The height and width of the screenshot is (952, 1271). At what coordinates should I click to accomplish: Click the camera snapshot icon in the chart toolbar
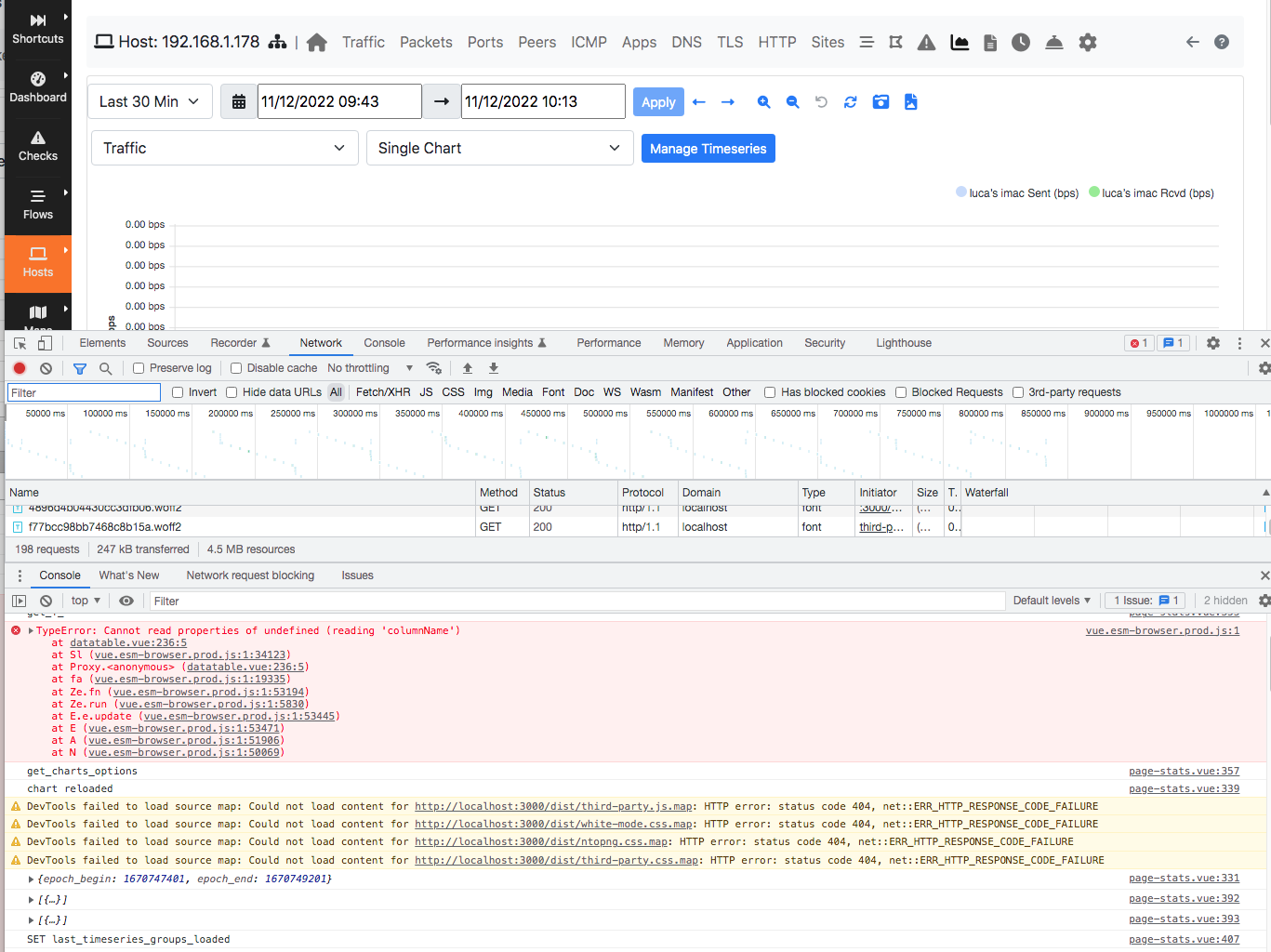880,101
